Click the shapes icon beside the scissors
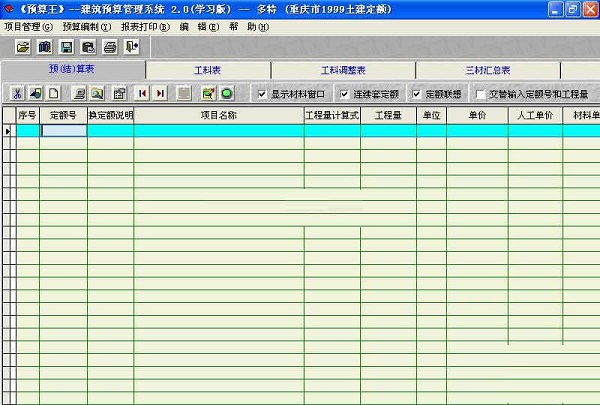Viewport: 600px width, 405px height. click(x=36, y=93)
